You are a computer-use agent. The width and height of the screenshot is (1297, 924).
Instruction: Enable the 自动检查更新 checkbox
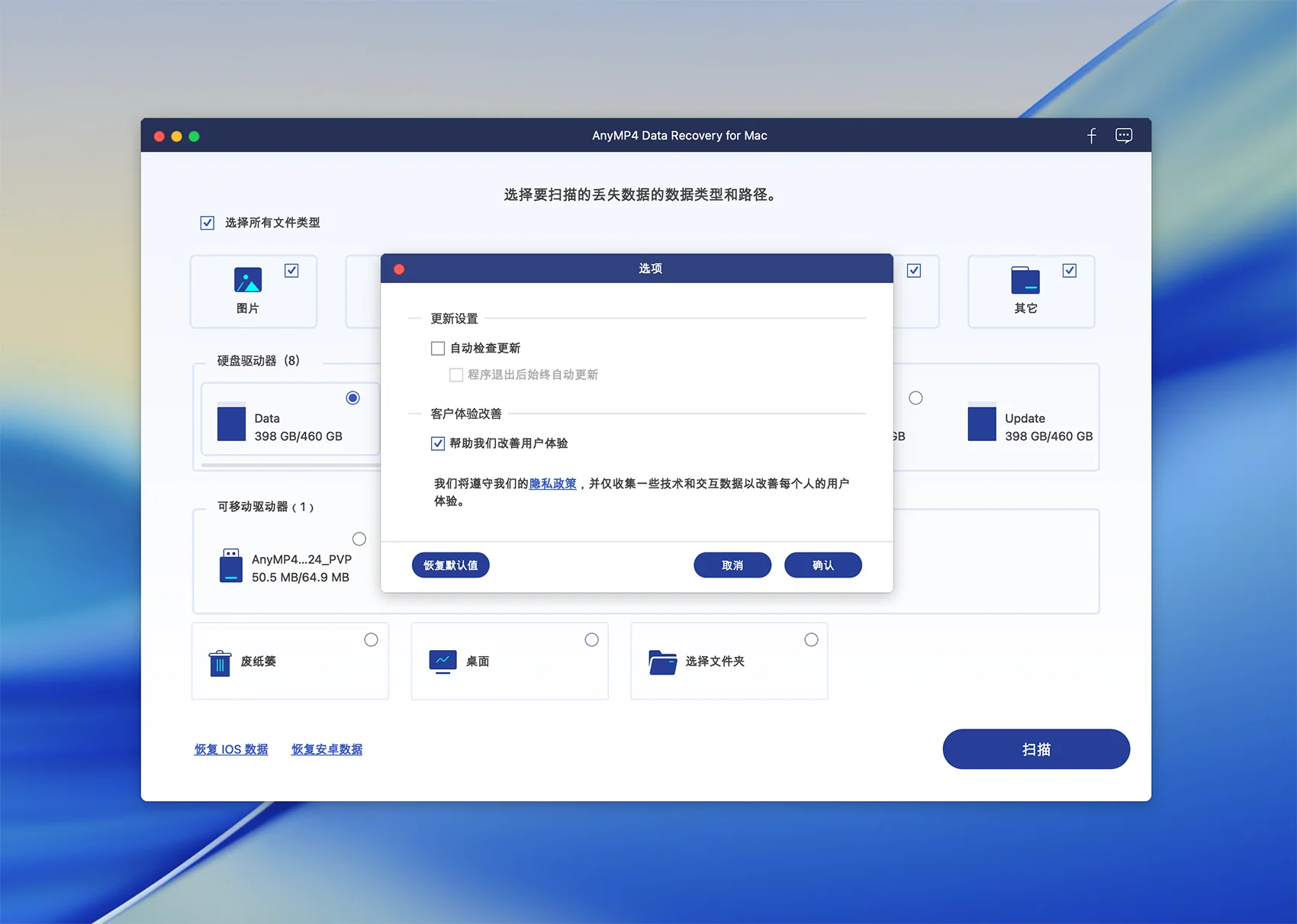(438, 349)
